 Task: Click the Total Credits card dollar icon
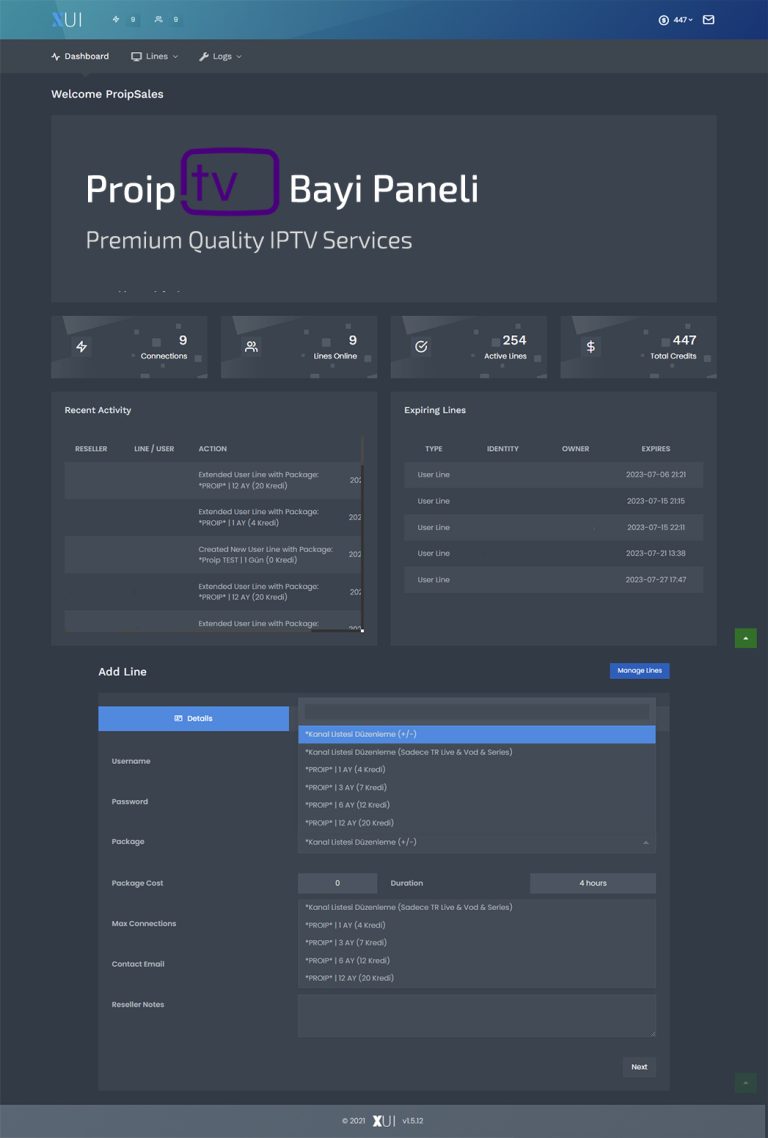coord(591,347)
